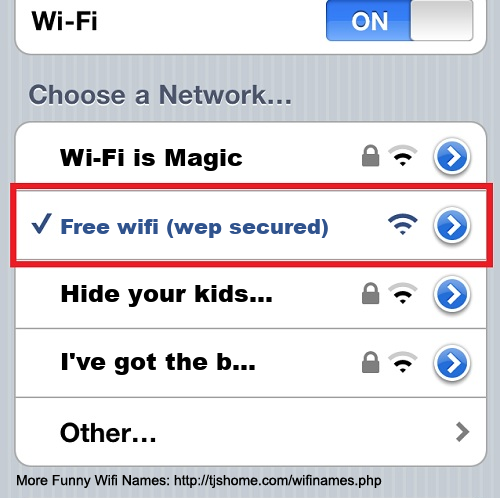Open the Other... network option
This screenshot has height=498, width=500.
pos(251,432)
